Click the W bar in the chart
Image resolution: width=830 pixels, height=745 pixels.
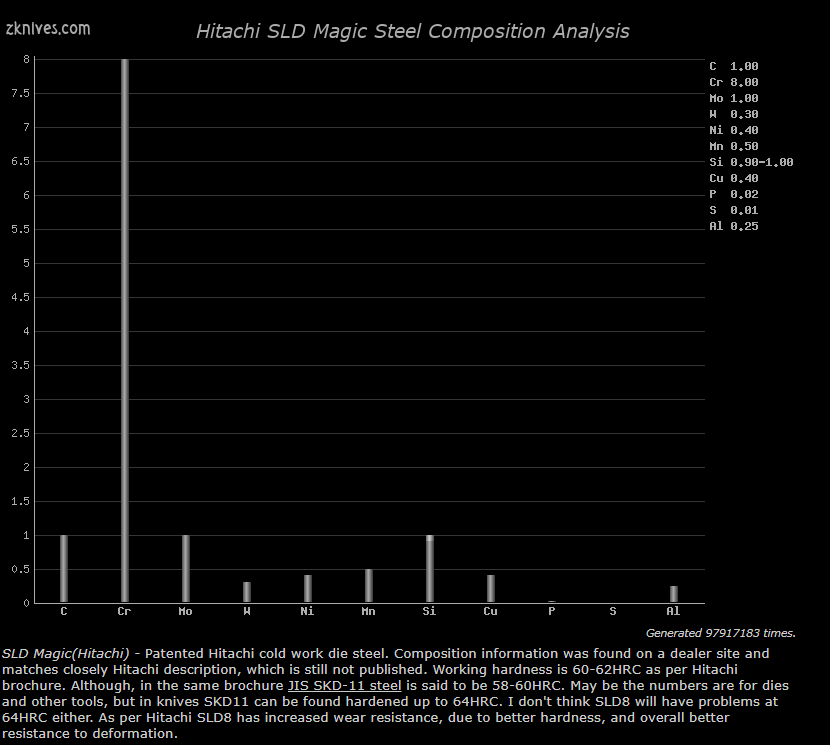pos(247,593)
